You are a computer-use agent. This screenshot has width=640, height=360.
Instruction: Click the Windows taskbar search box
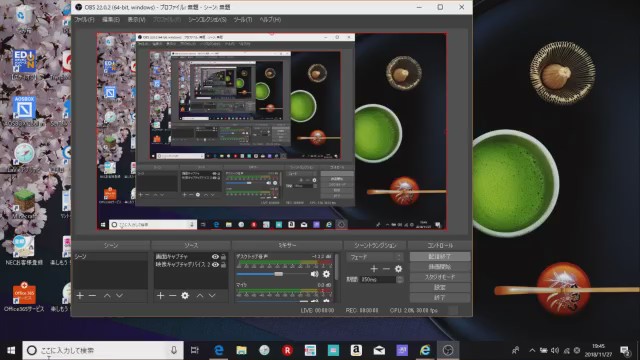point(103,350)
